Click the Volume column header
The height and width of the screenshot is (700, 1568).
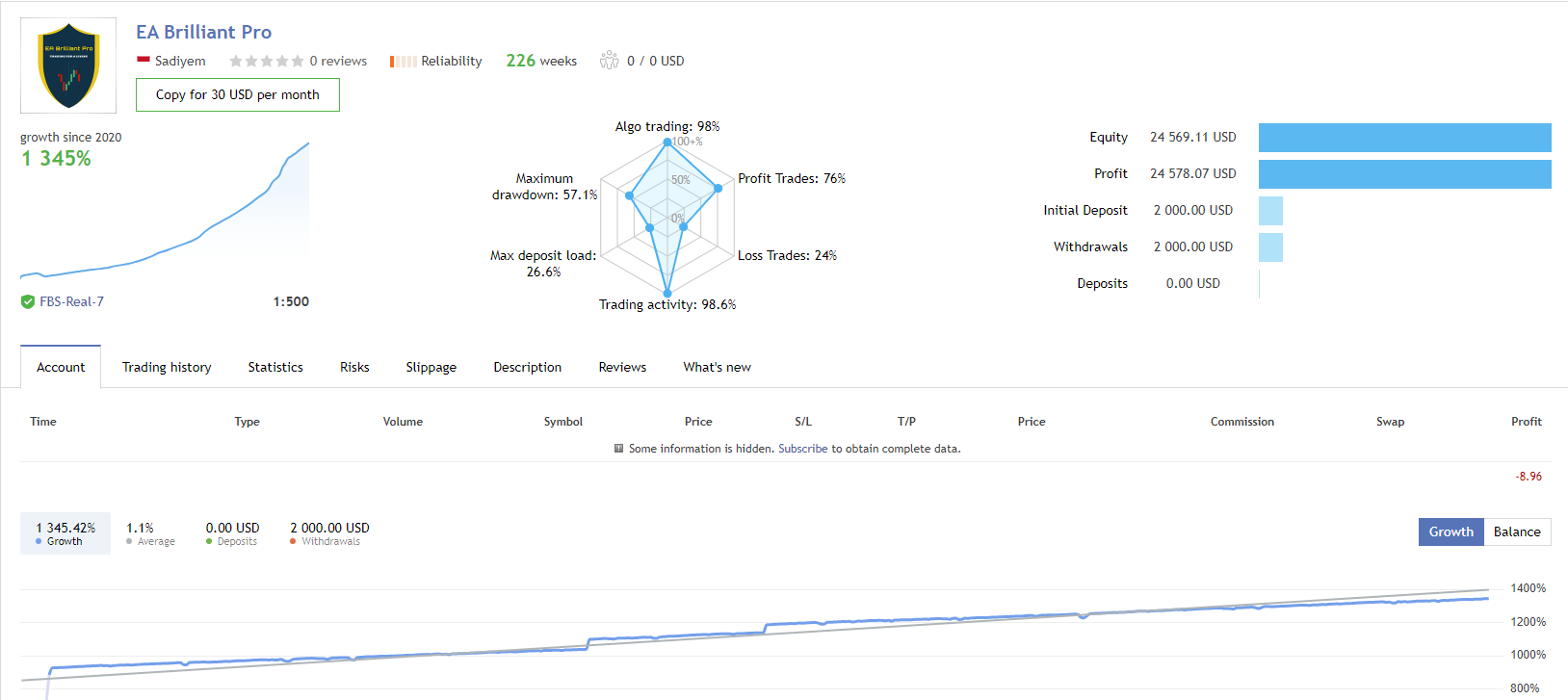pyautogui.click(x=403, y=422)
